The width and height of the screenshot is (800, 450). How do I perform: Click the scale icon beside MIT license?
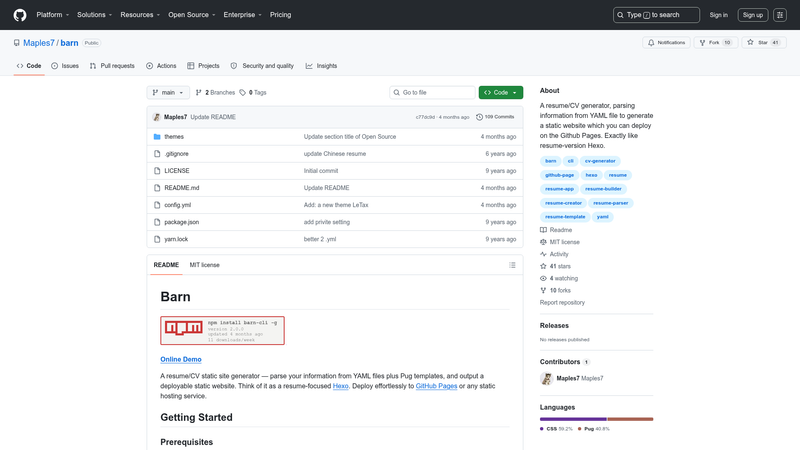(543, 242)
